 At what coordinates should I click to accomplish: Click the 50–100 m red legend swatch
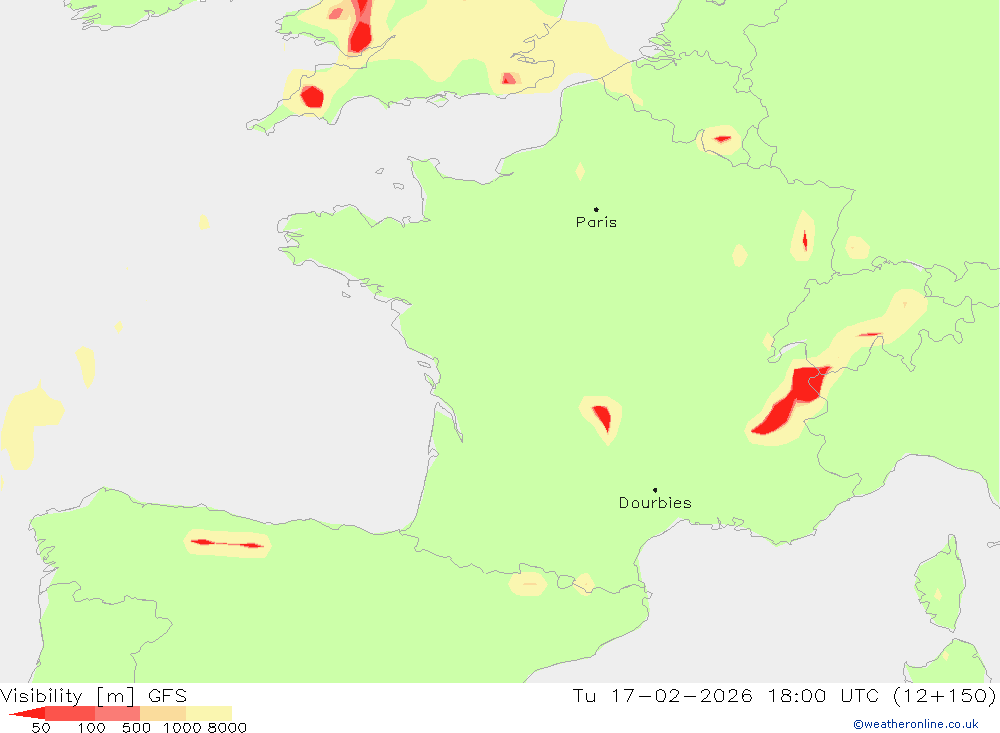pyautogui.click(x=70, y=713)
